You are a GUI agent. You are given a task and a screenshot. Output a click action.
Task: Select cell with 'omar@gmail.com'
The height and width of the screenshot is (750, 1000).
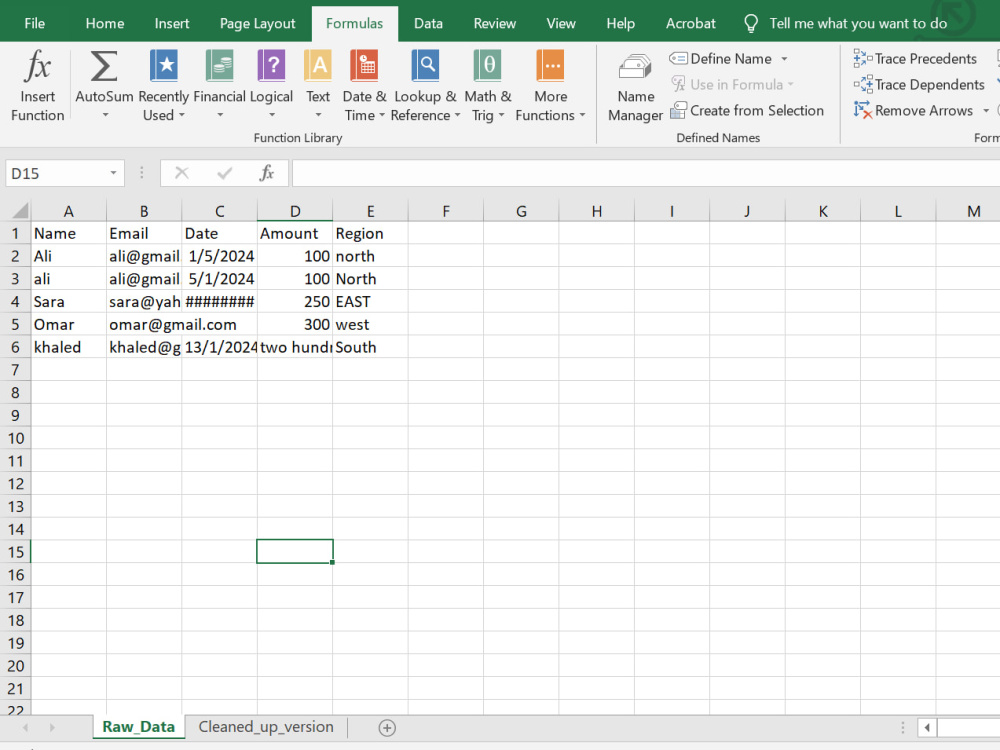[x=144, y=324]
